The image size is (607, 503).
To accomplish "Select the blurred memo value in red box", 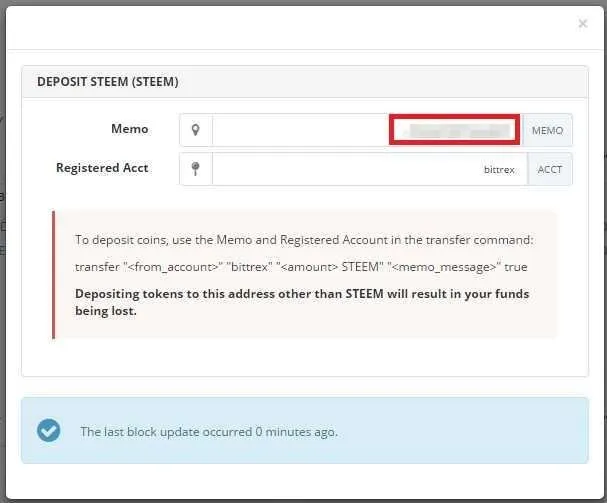I will coord(454,130).
